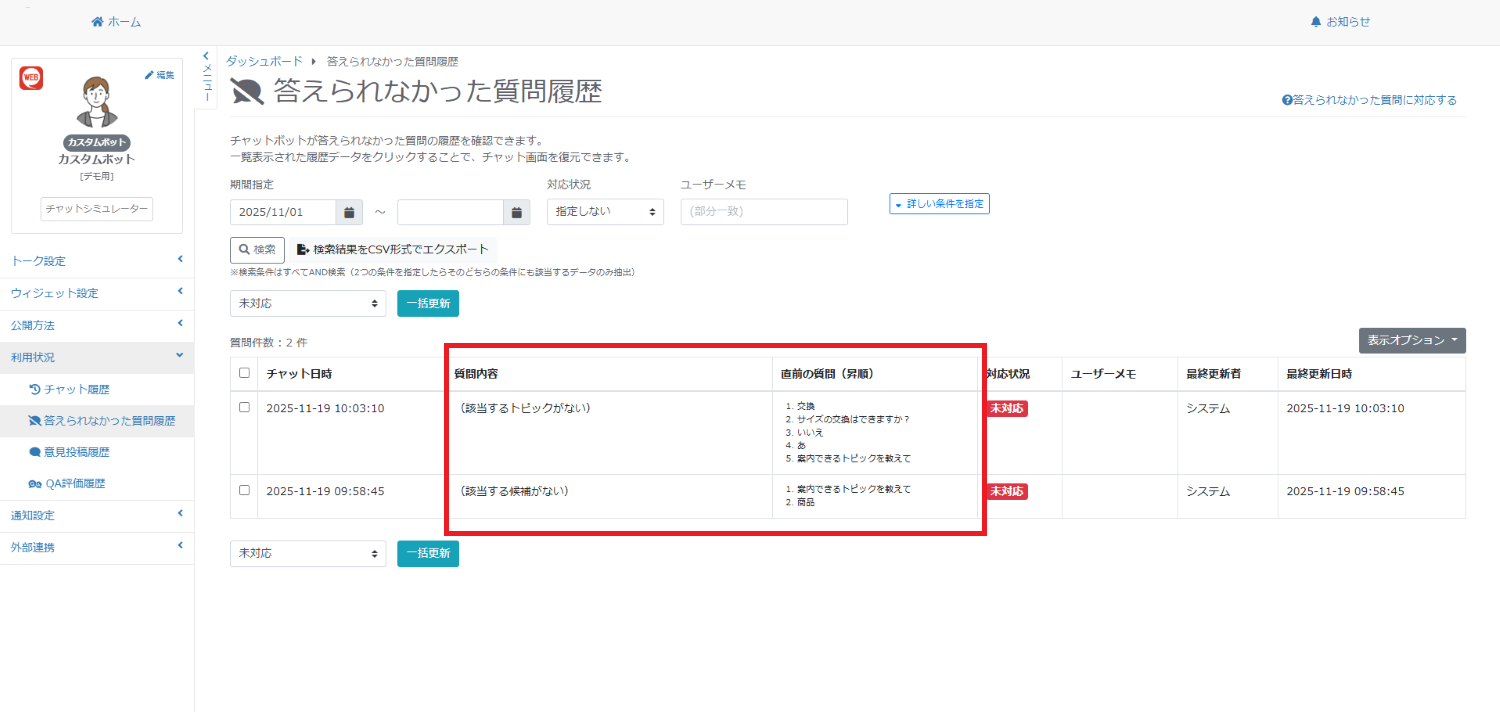Expand the トーク設定 sidebar menu
Image resolution: width=1500 pixels, height=712 pixels.
(x=97, y=261)
